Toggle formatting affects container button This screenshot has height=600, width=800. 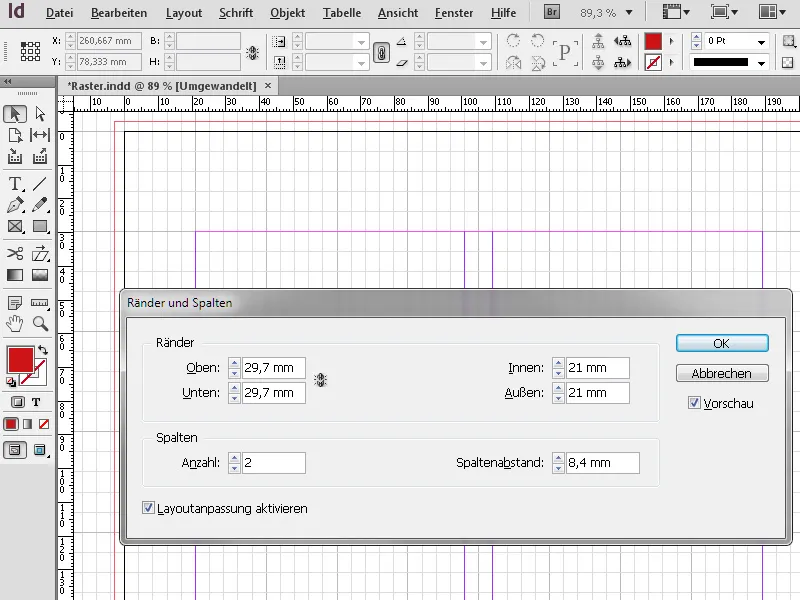coord(18,402)
